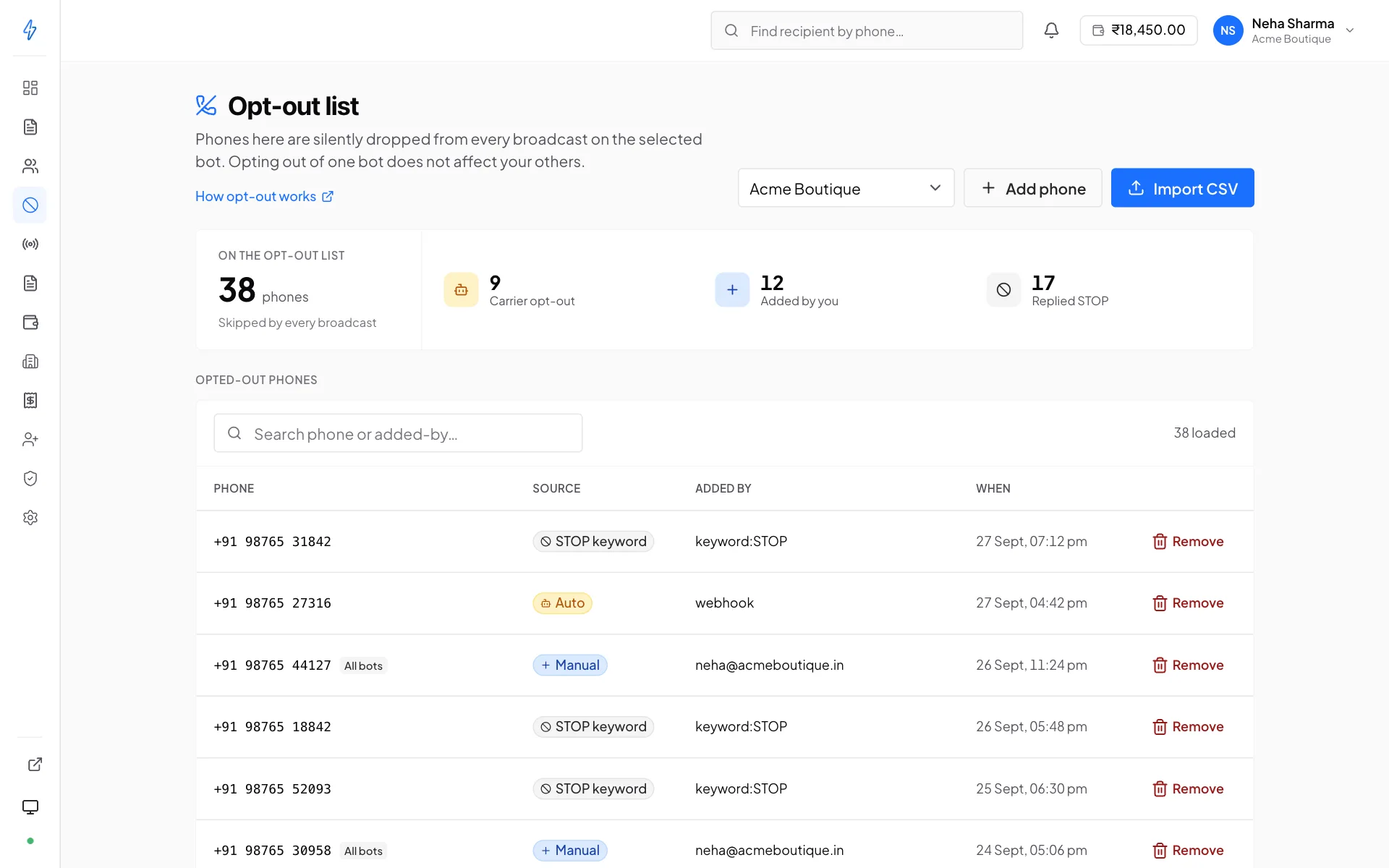Click the Add phone button
The image size is (1389, 868).
pyautogui.click(x=1032, y=188)
